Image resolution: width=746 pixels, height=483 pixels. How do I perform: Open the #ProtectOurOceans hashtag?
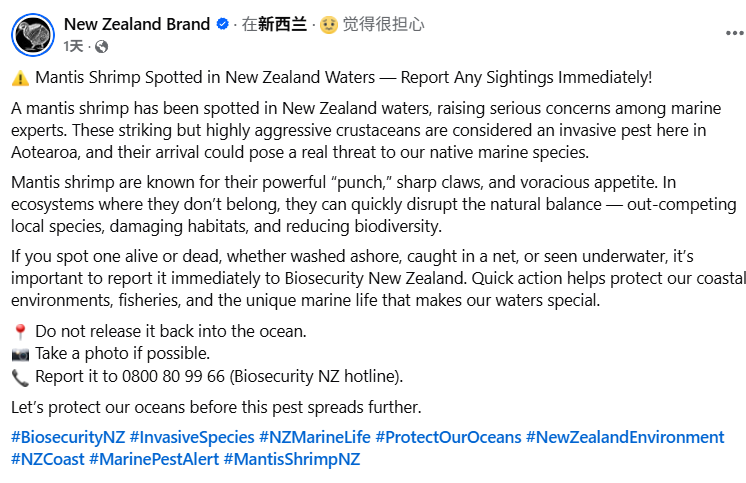pyautogui.click(x=448, y=437)
